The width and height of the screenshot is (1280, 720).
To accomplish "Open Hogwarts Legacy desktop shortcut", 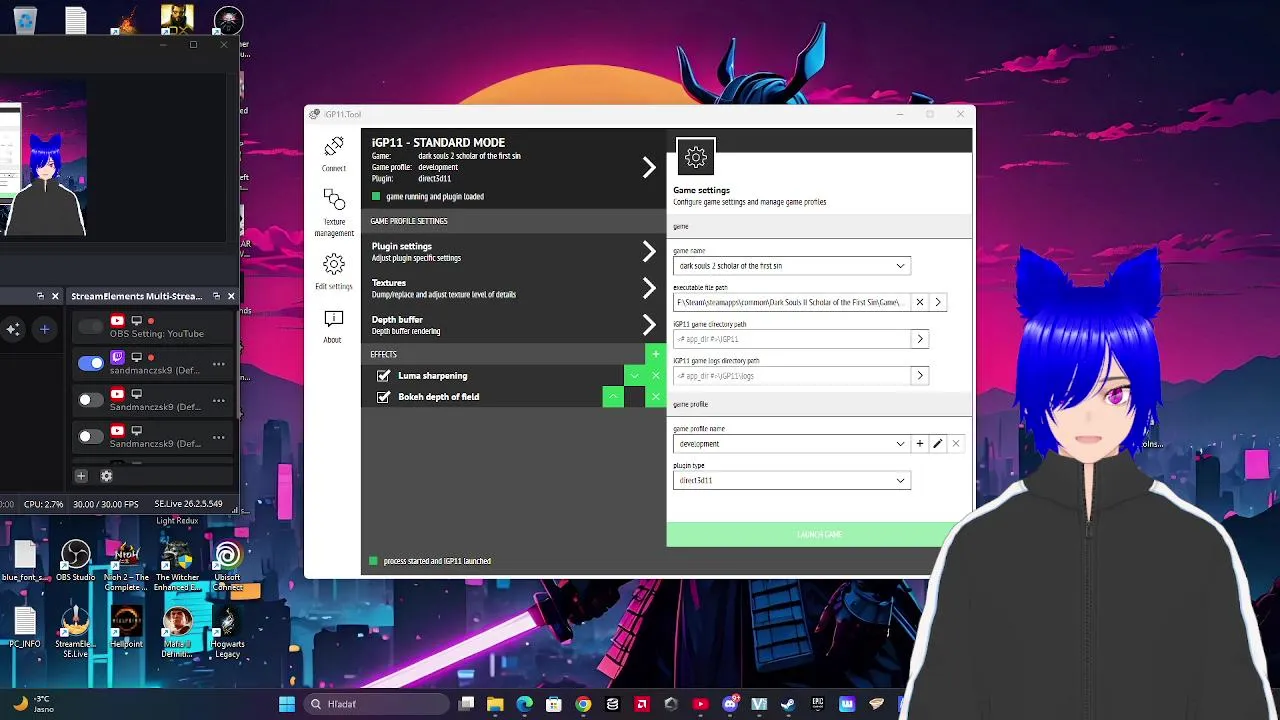I will pyautogui.click(x=227, y=632).
